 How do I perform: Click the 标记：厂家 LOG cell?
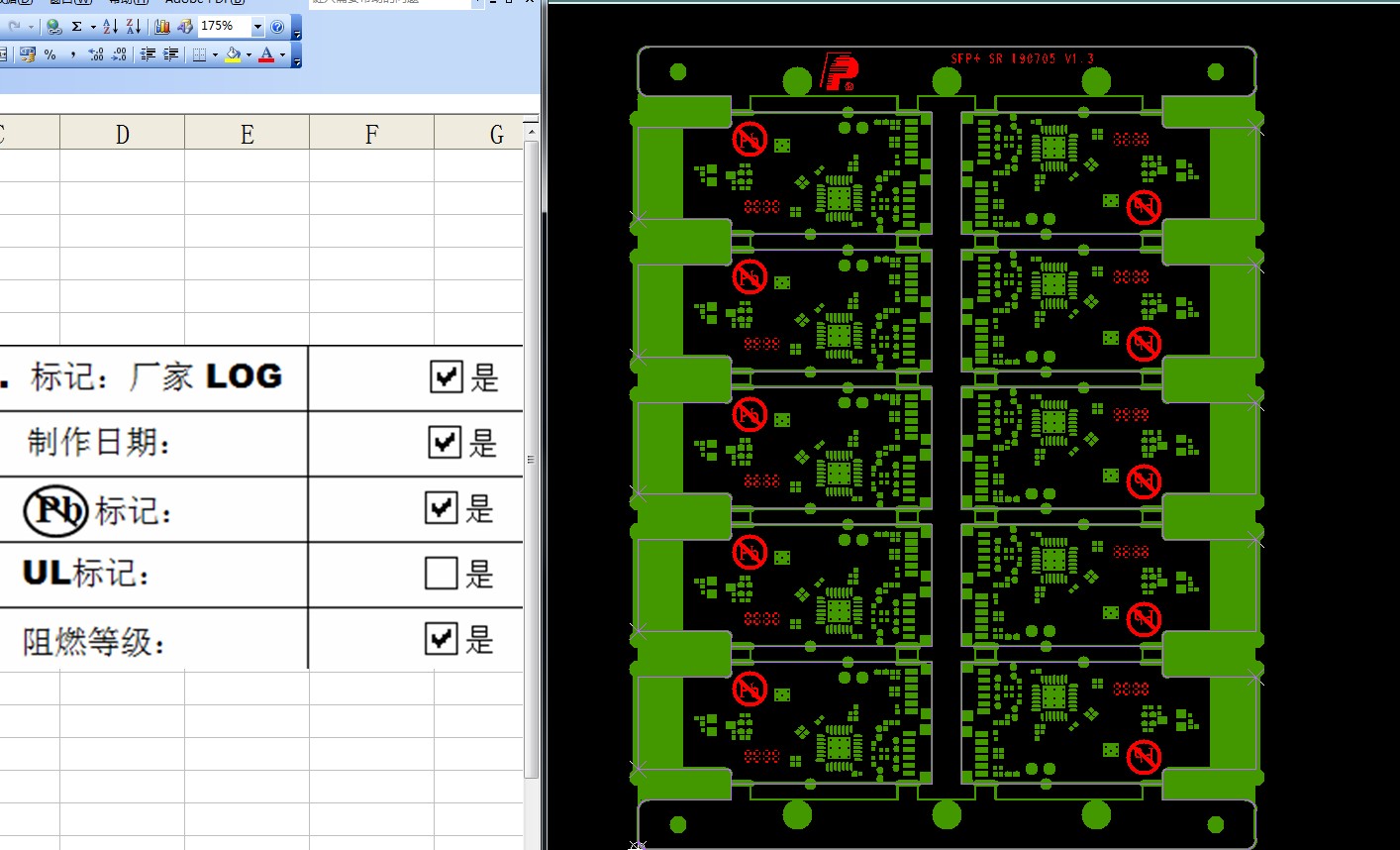[x=153, y=377]
